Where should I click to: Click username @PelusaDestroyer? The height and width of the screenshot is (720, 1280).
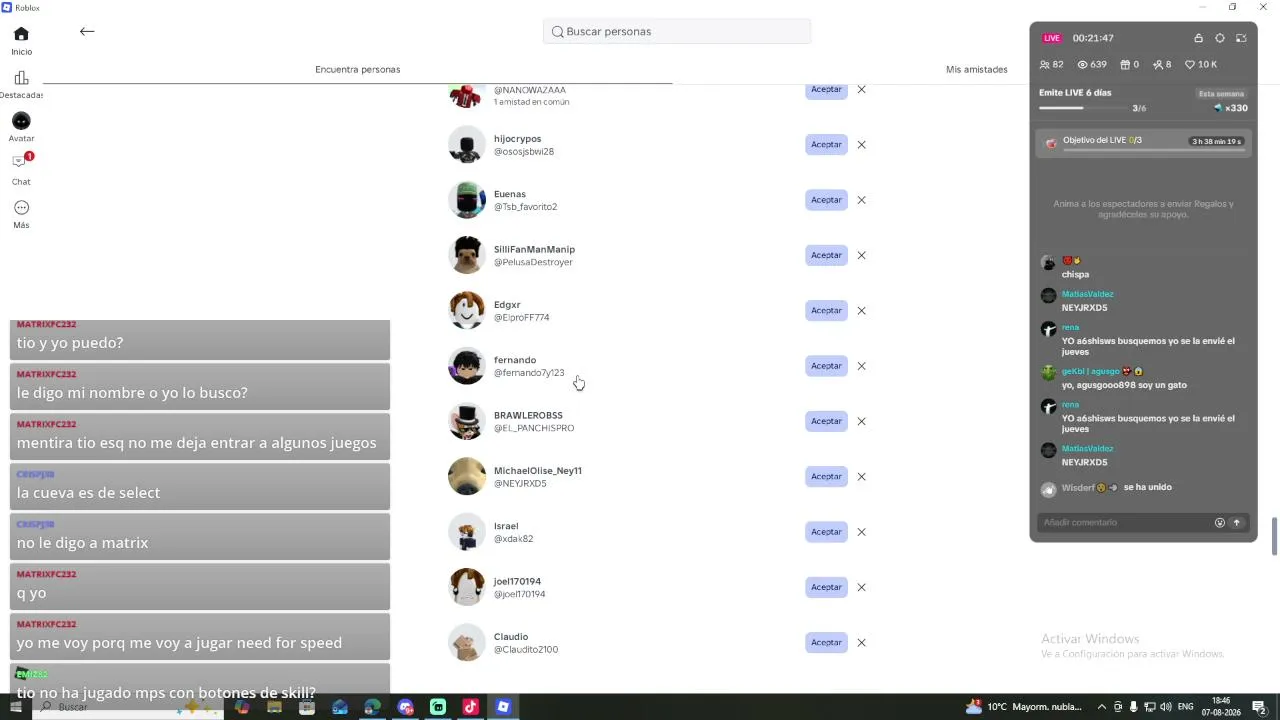click(533, 262)
